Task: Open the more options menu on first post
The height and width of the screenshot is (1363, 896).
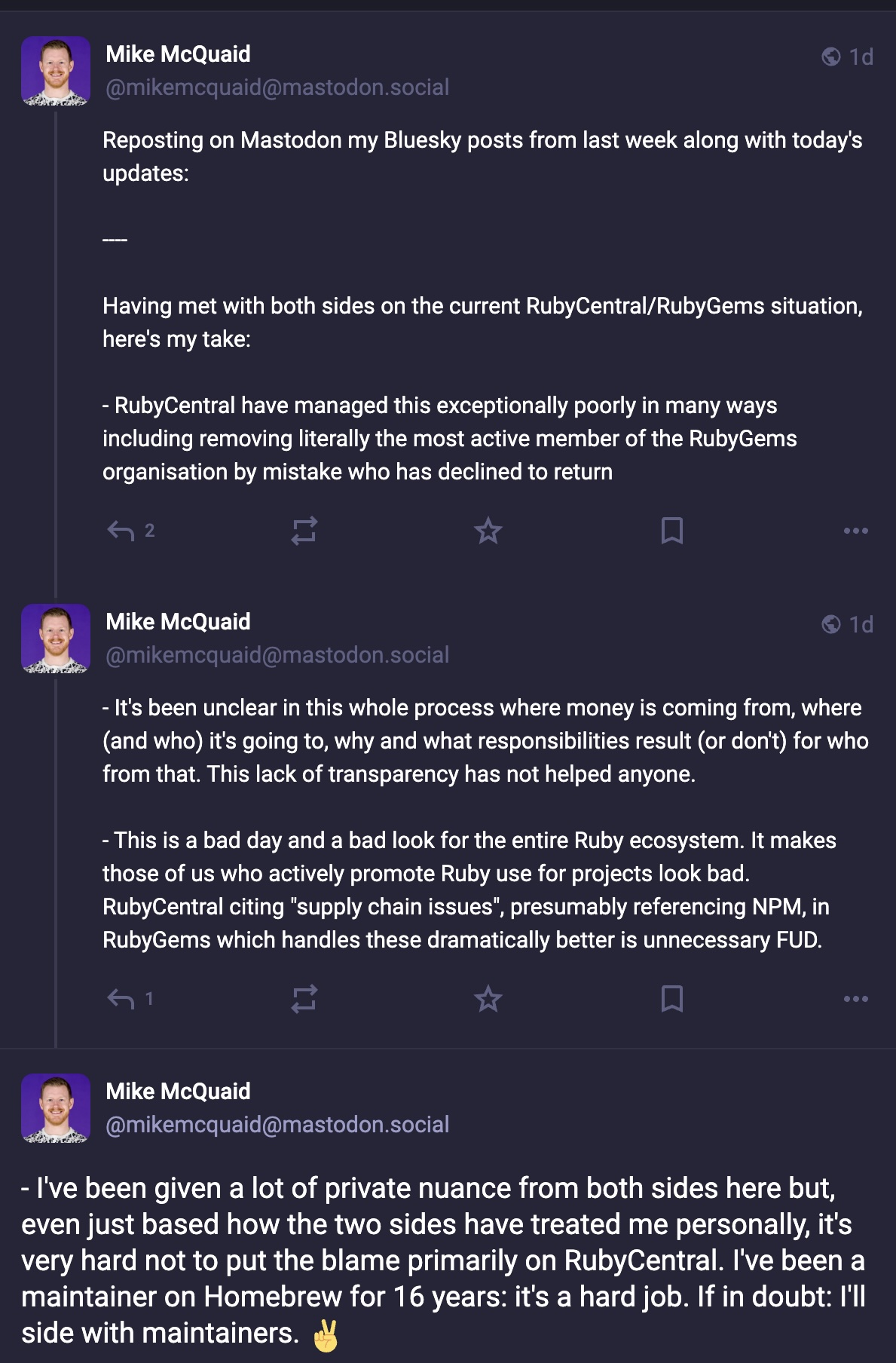Action: tap(855, 531)
